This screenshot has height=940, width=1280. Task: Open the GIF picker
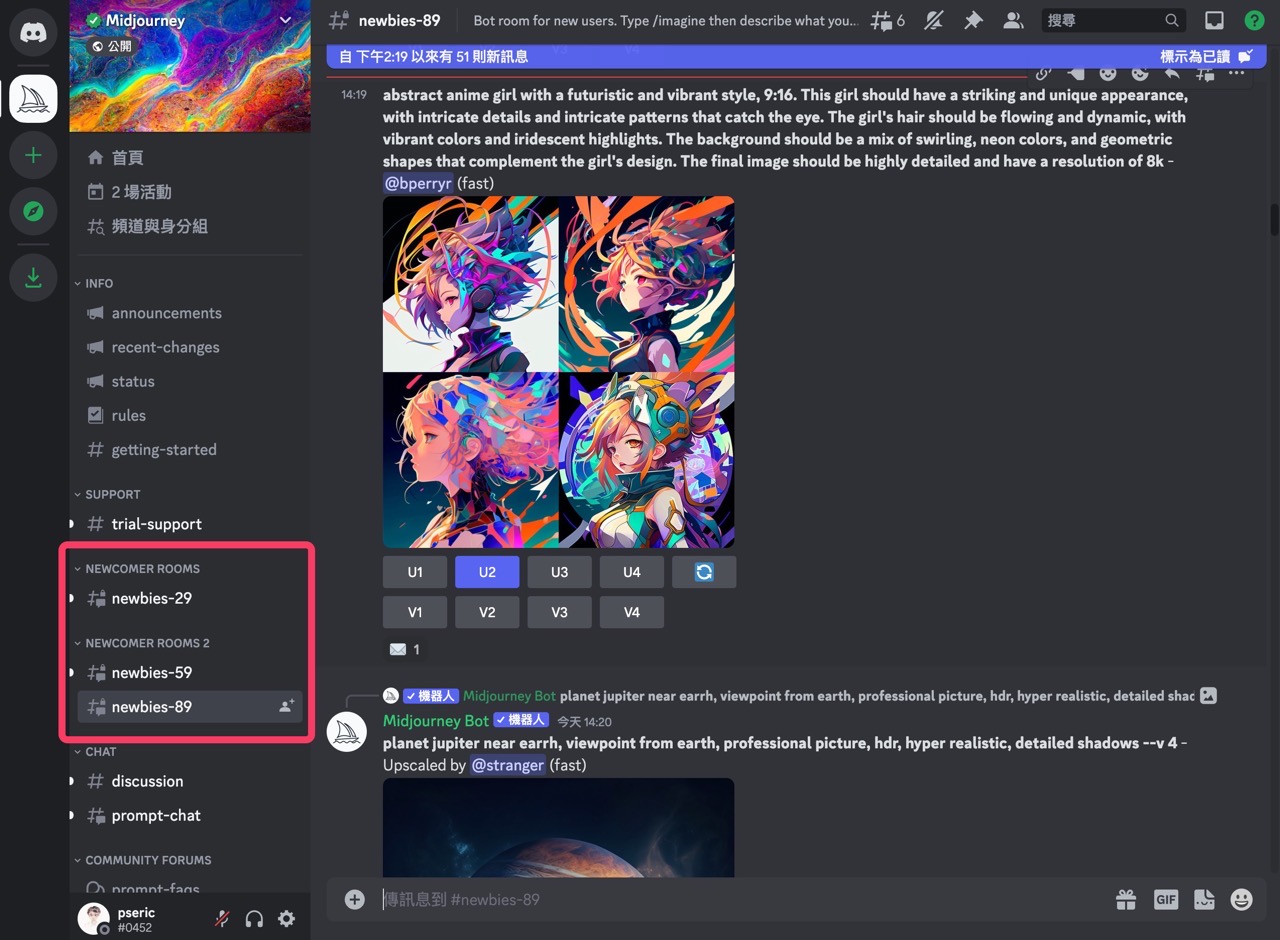1166,899
